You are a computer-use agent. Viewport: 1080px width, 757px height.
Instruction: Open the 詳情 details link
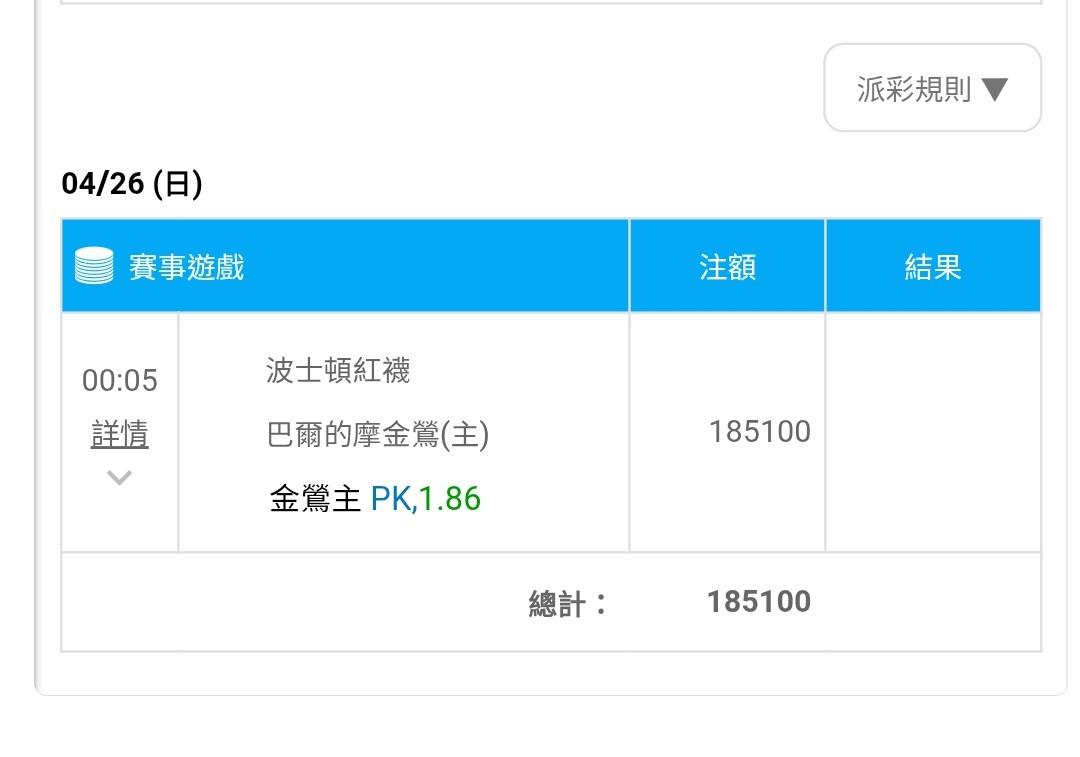pos(120,434)
